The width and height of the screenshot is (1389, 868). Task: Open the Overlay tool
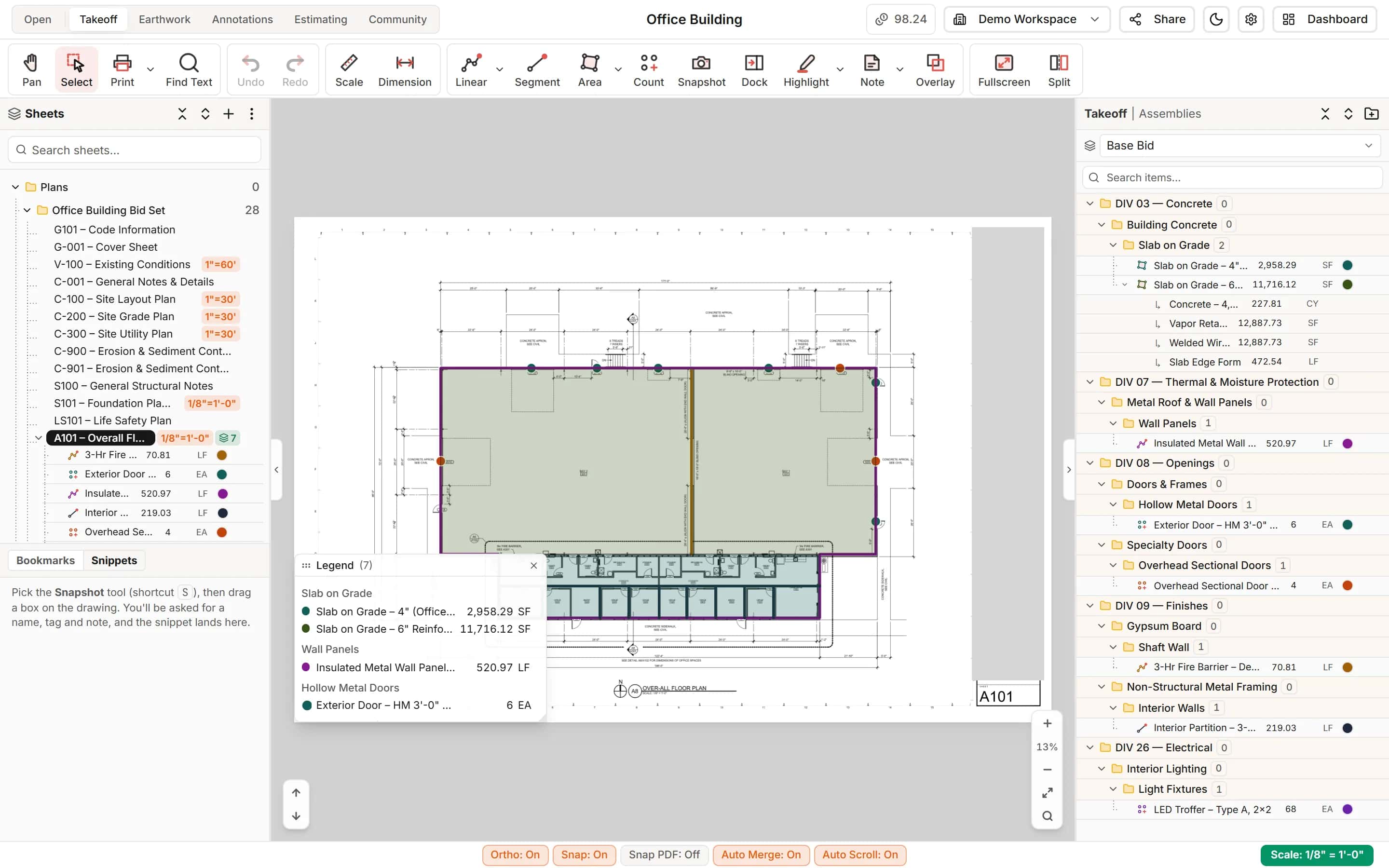(935, 70)
